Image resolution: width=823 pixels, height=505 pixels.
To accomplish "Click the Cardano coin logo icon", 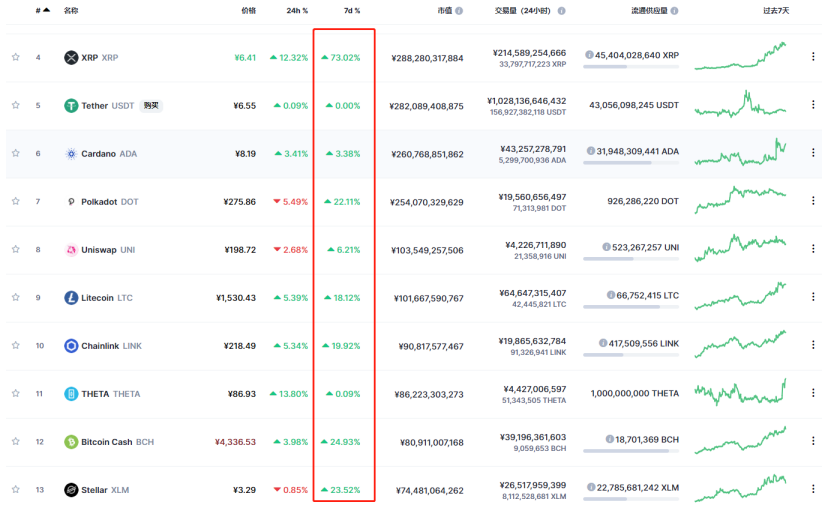I will pos(71,154).
